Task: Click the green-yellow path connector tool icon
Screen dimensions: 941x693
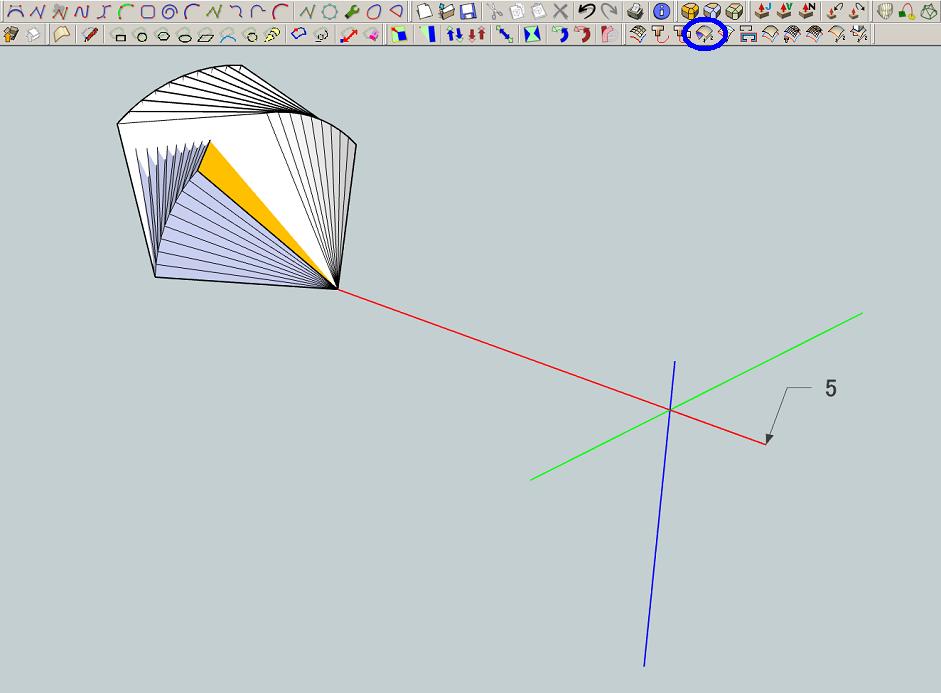Action: 906,11
